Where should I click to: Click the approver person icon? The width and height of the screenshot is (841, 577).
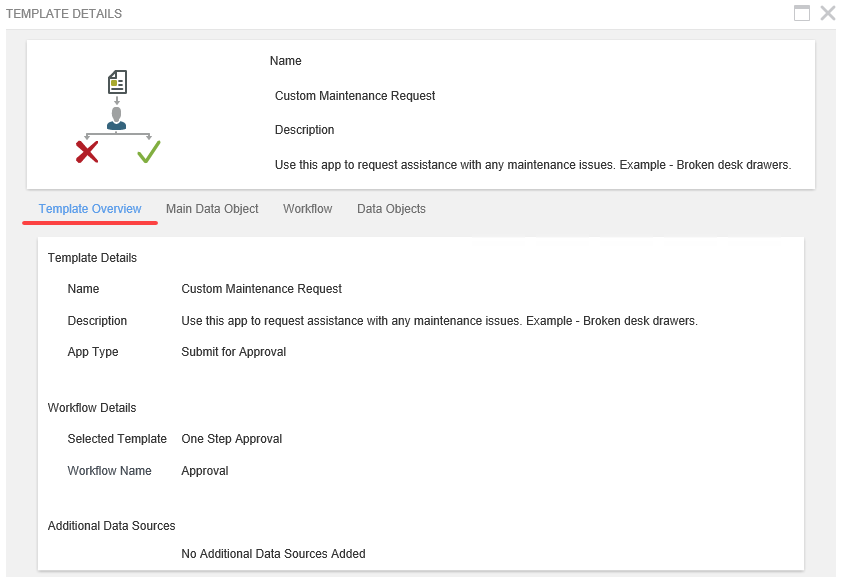click(x=117, y=118)
